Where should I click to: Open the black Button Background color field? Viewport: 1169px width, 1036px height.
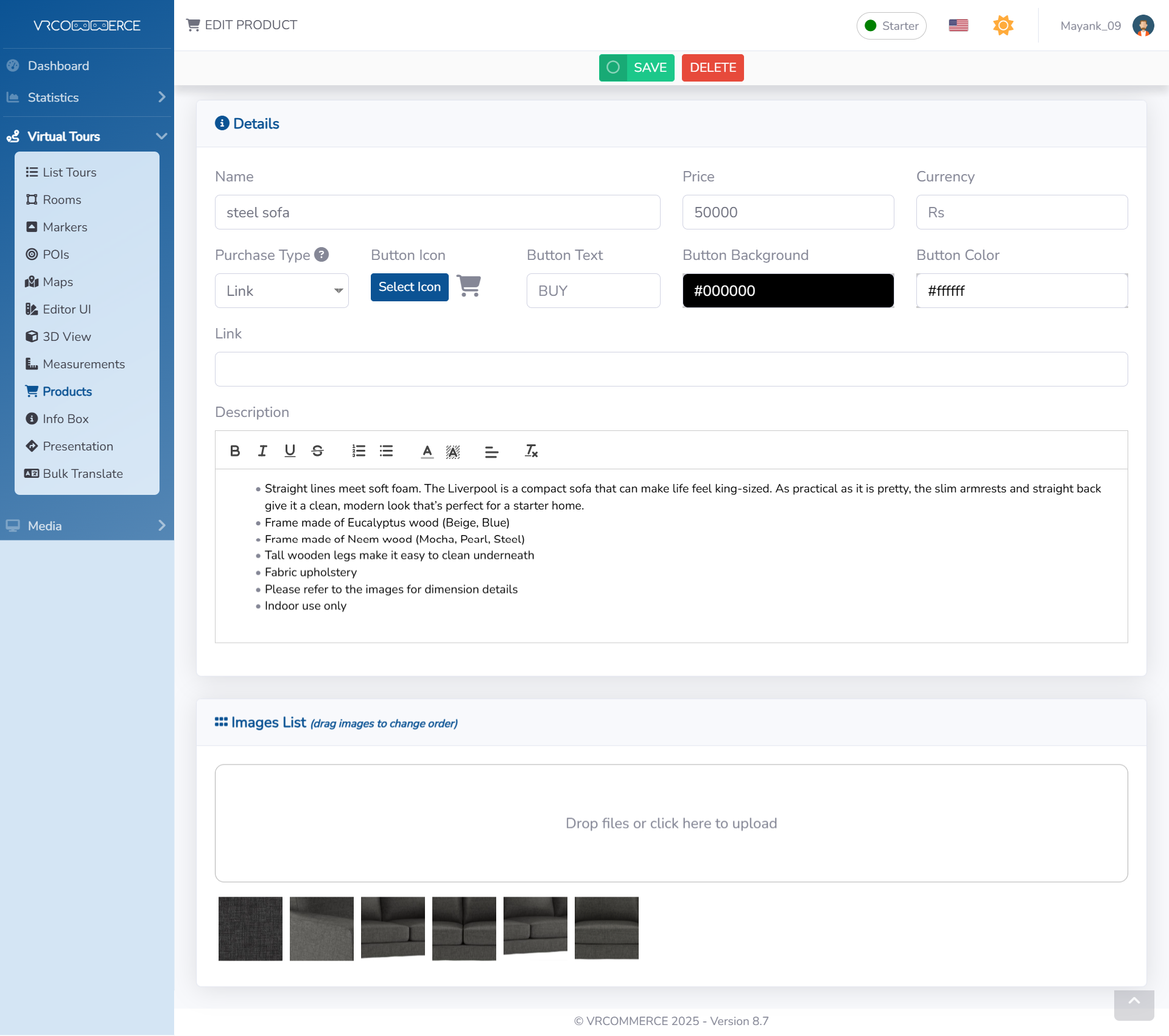(788, 291)
